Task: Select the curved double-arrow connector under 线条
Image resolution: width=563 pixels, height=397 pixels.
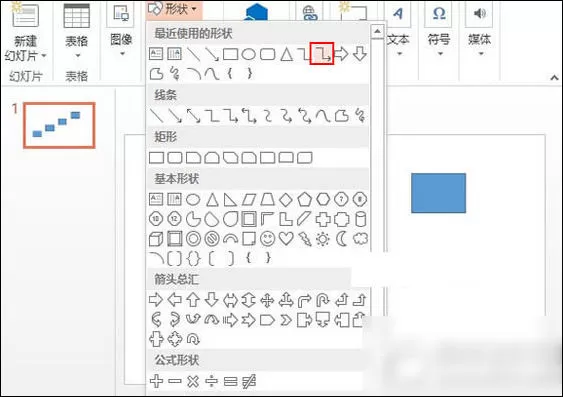Action: coord(304,116)
